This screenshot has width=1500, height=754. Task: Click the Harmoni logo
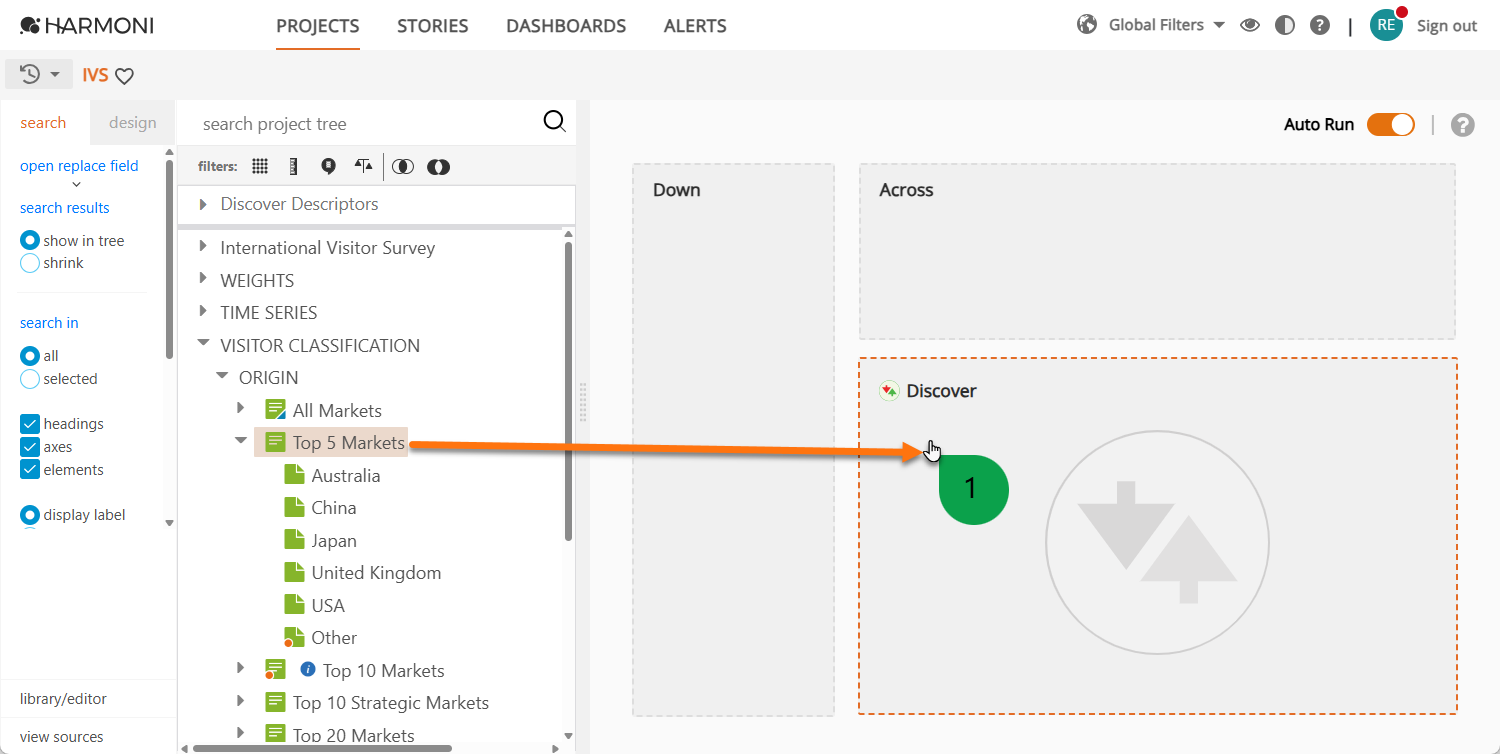[87, 25]
